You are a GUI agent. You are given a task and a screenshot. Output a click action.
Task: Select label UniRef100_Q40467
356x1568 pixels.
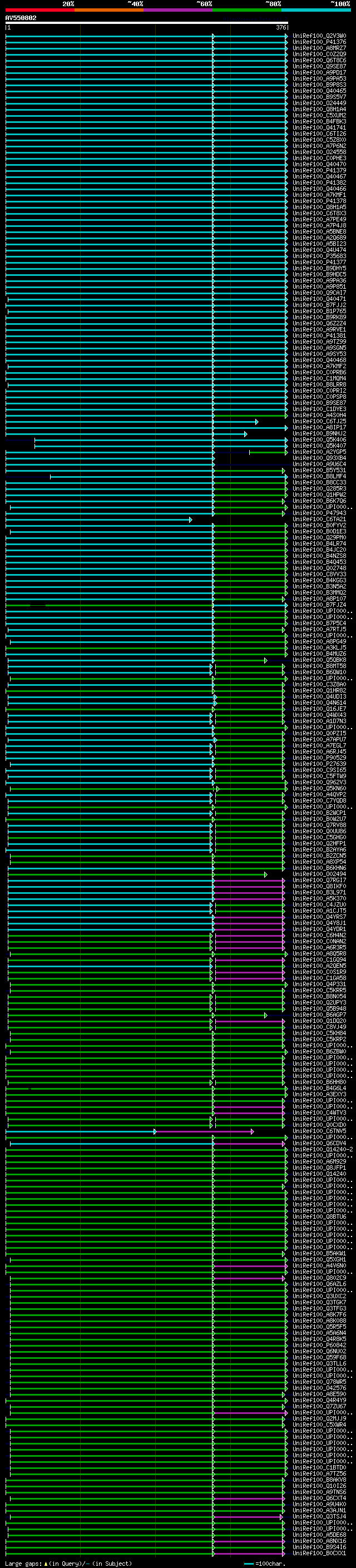[319, 176]
